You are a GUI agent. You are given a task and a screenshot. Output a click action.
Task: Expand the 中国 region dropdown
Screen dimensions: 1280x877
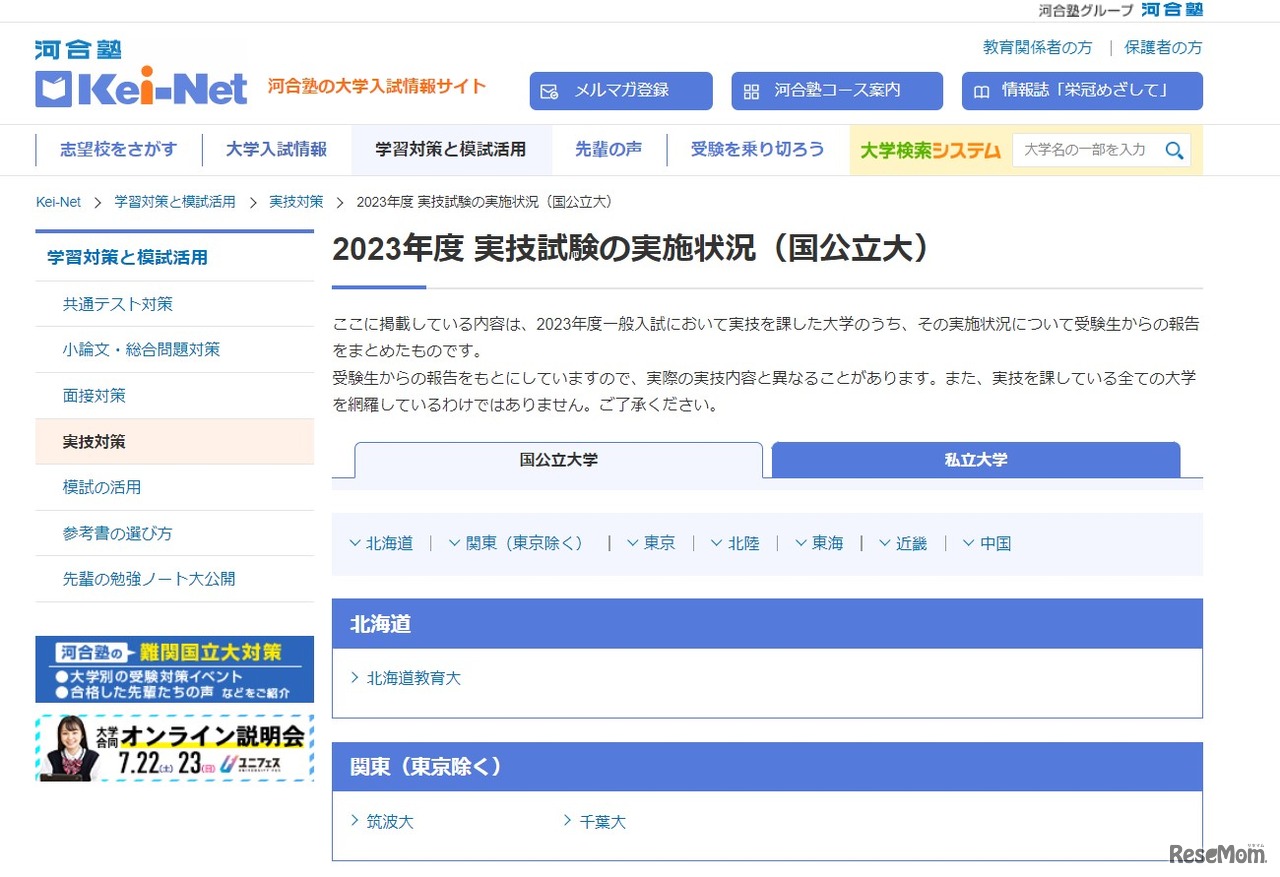coord(987,543)
